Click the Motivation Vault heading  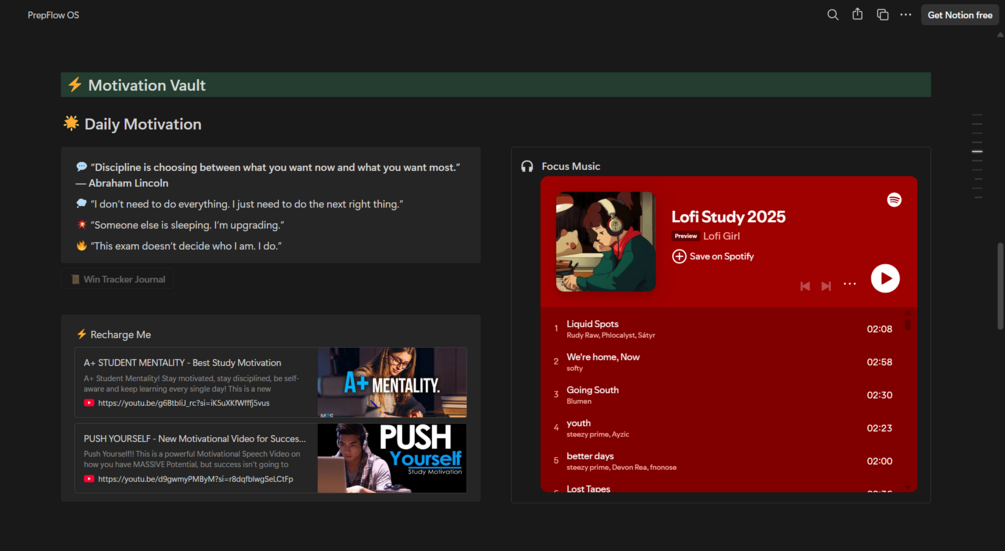[x=147, y=85]
